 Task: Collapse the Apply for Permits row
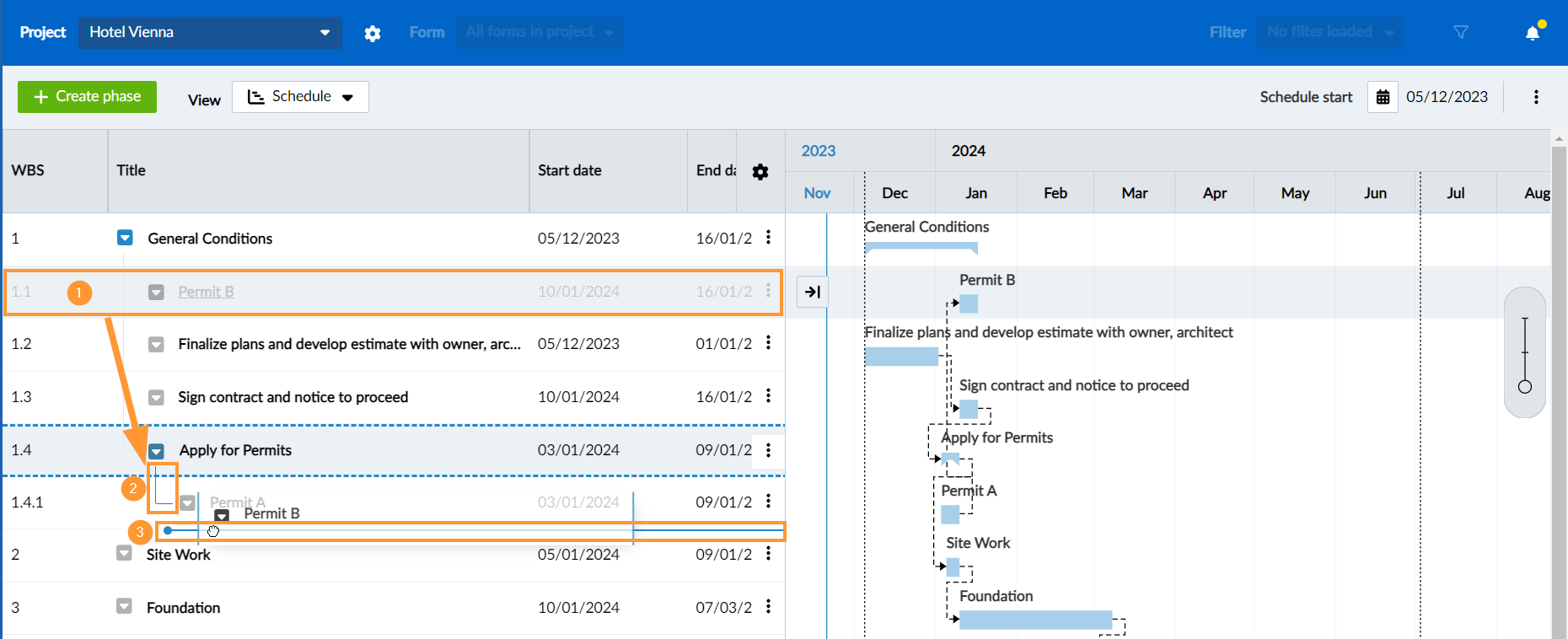pyautogui.click(x=157, y=451)
